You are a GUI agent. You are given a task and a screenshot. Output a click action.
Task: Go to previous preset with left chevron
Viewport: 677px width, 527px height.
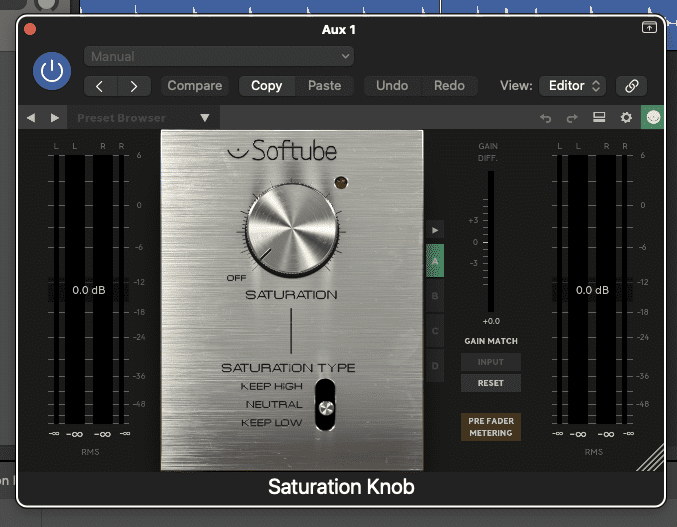click(x=100, y=86)
